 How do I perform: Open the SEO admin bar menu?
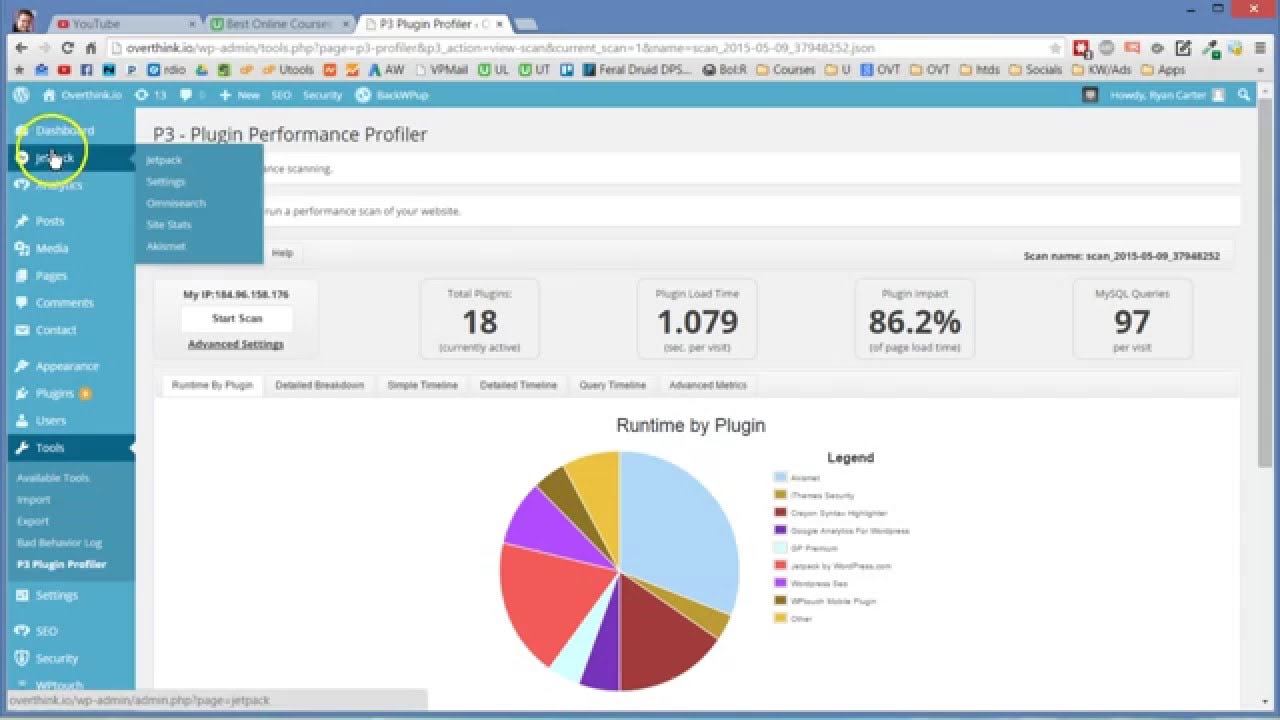tap(281, 95)
